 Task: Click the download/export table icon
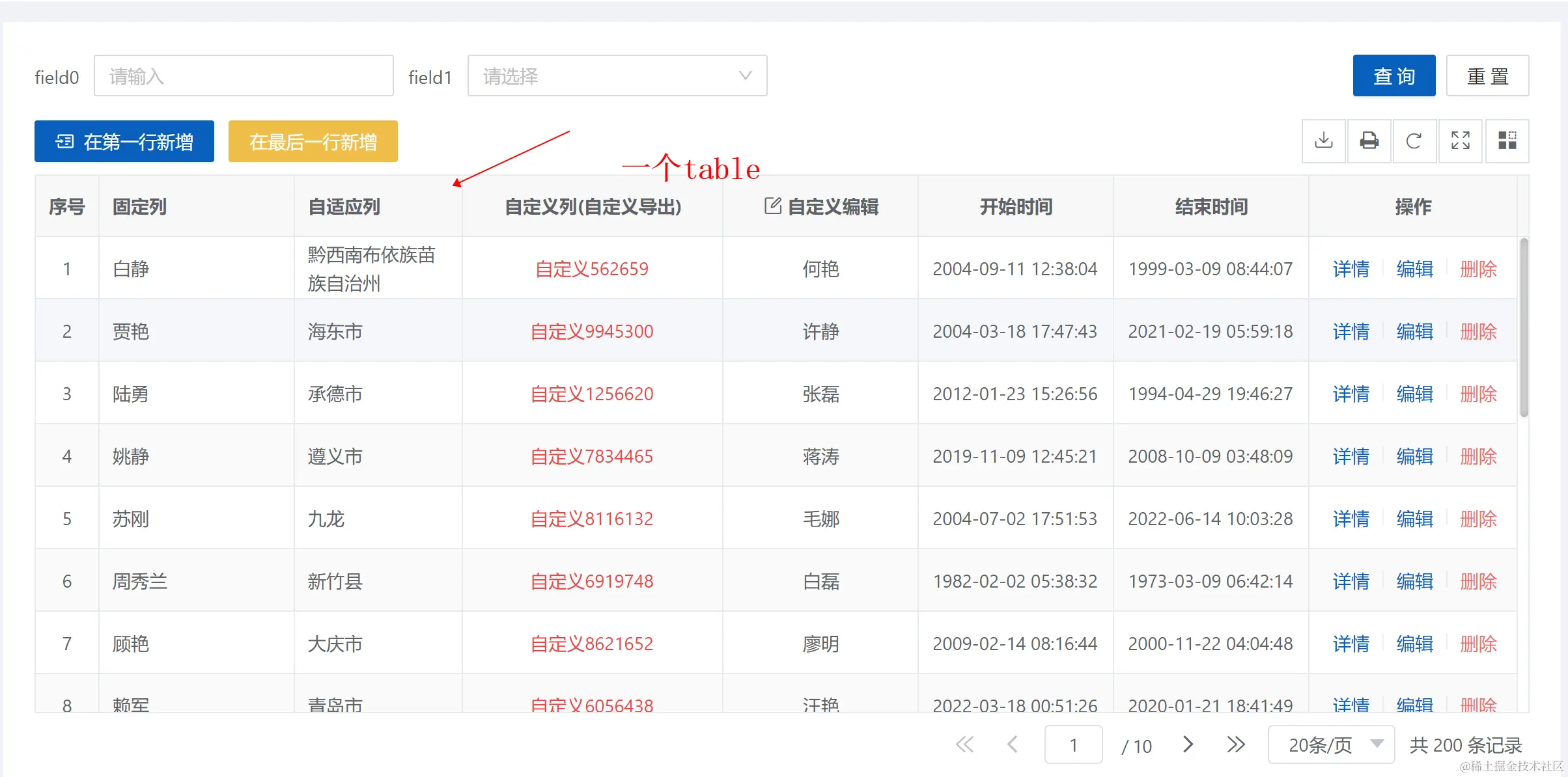(1323, 141)
